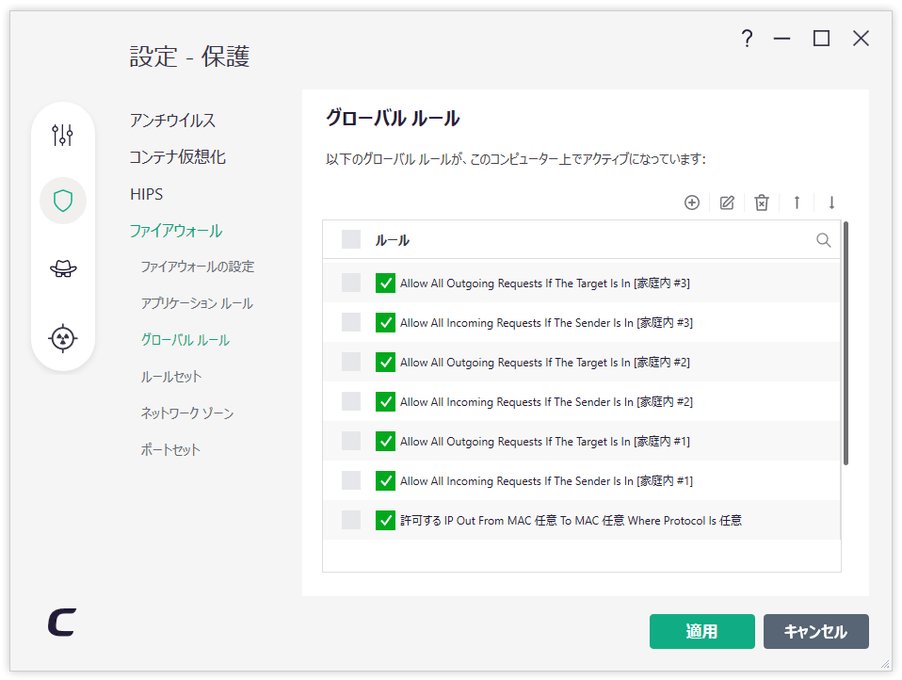Disable green check Outgoing 家庭内 #1

coord(385,441)
